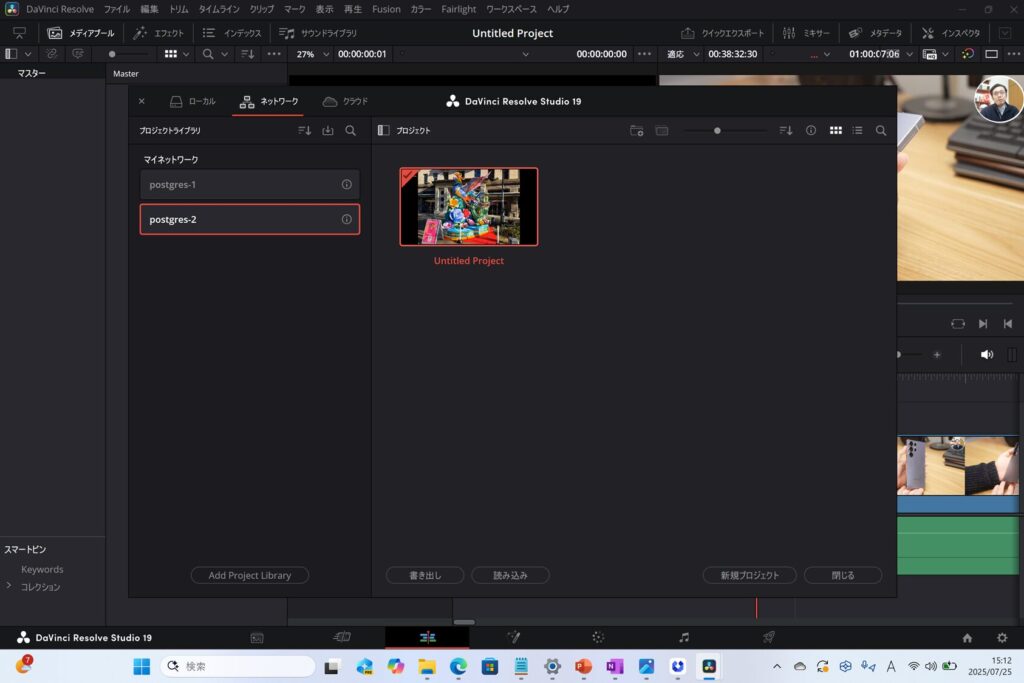Image resolution: width=1024 pixels, height=683 pixels.
Task: Open project manager home icon
Action: [x=967, y=638]
